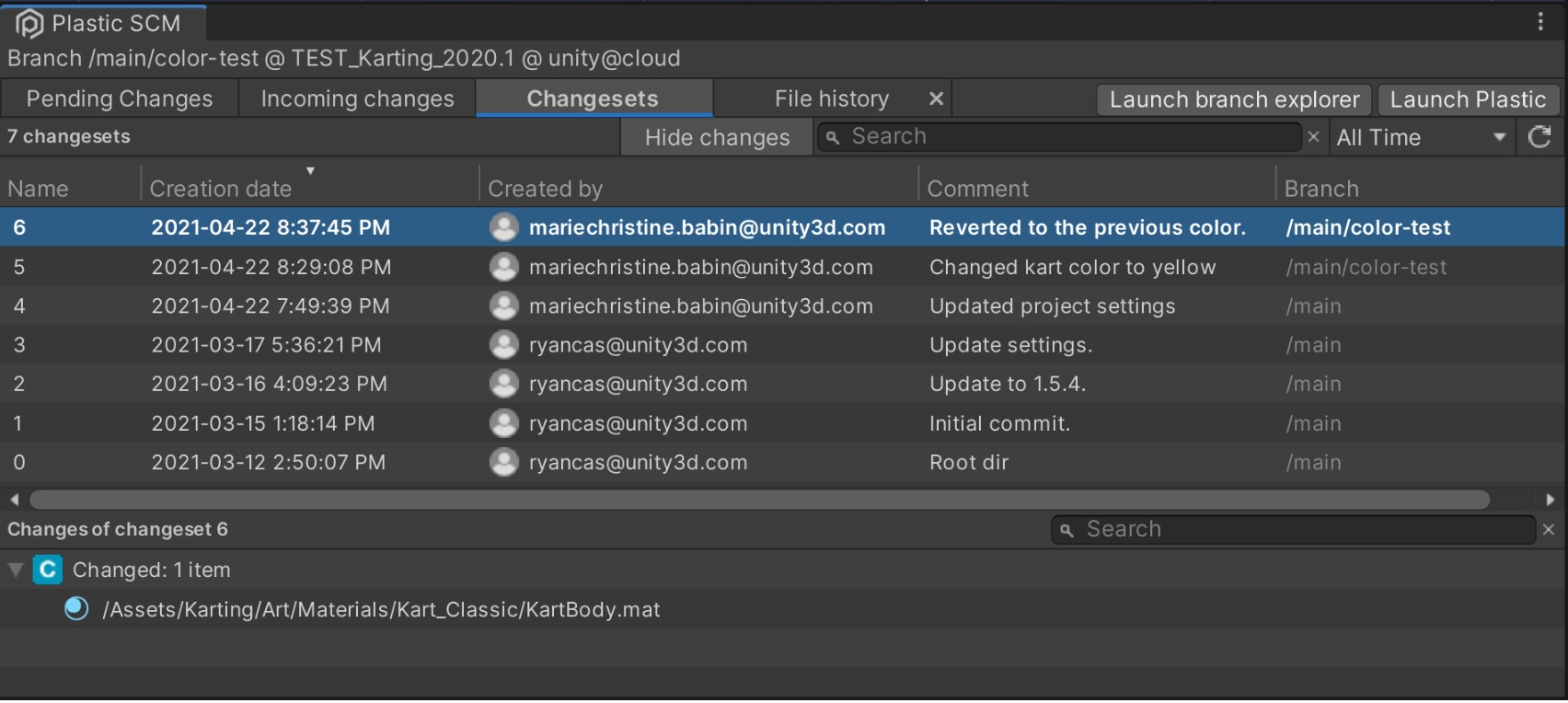Click avatar icon in changeset 2 row
Image resolution: width=1568 pixels, height=703 pixels.
504,384
